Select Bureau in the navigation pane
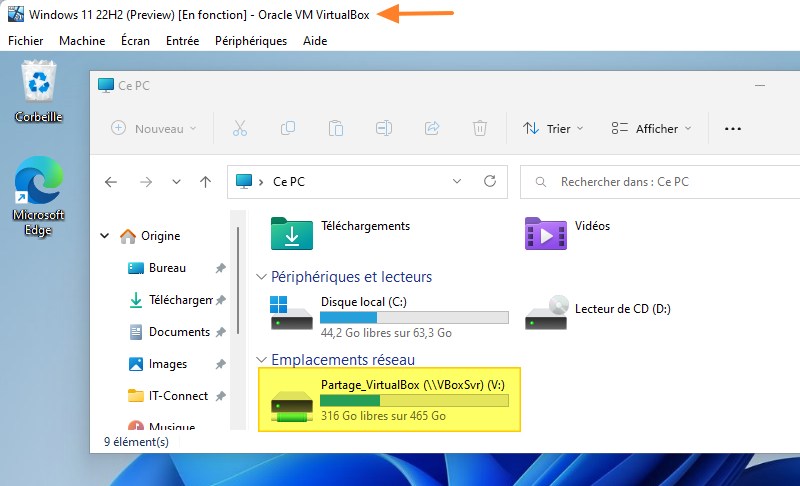800x486 pixels. pos(167,268)
